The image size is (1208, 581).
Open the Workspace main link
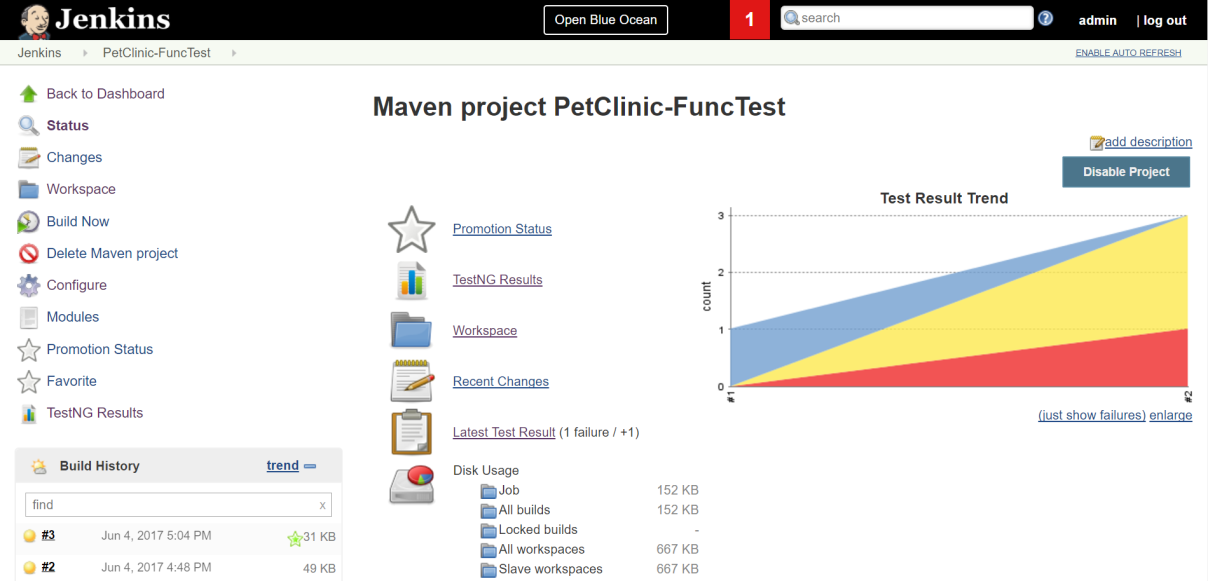click(x=485, y=331)
